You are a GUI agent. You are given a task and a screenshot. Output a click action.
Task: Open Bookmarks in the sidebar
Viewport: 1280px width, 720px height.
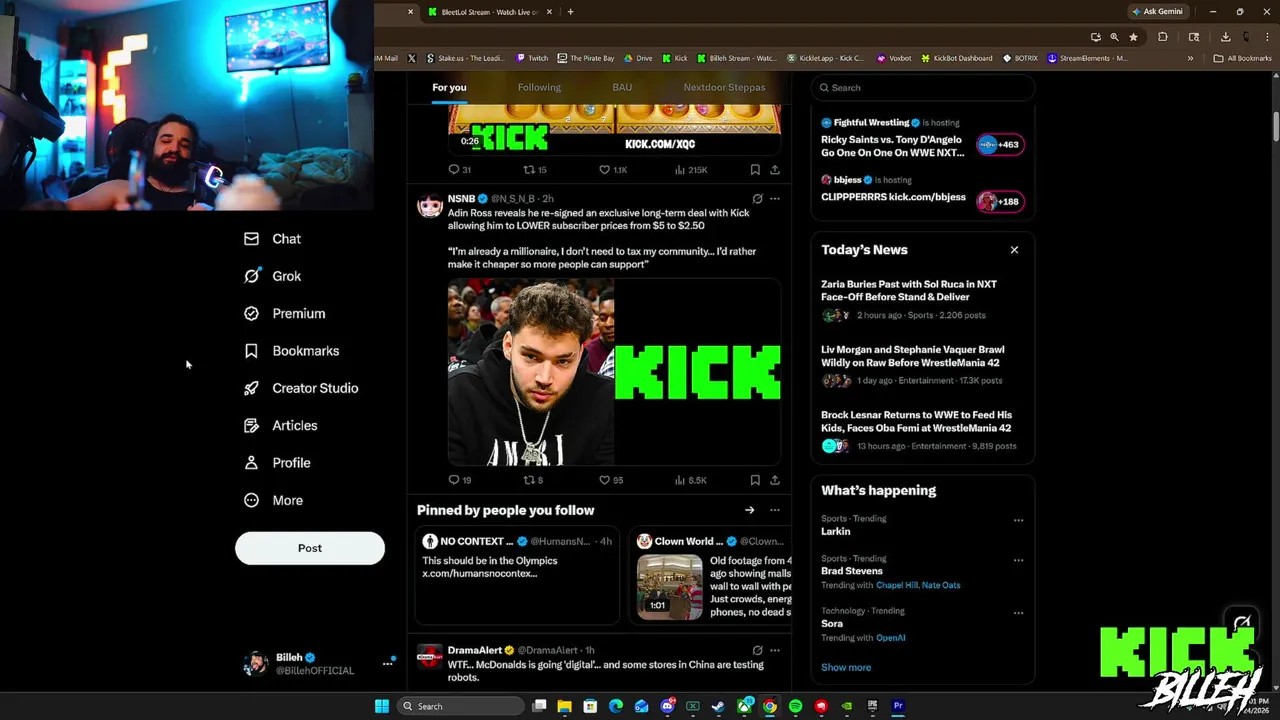(x=291, y=351)
